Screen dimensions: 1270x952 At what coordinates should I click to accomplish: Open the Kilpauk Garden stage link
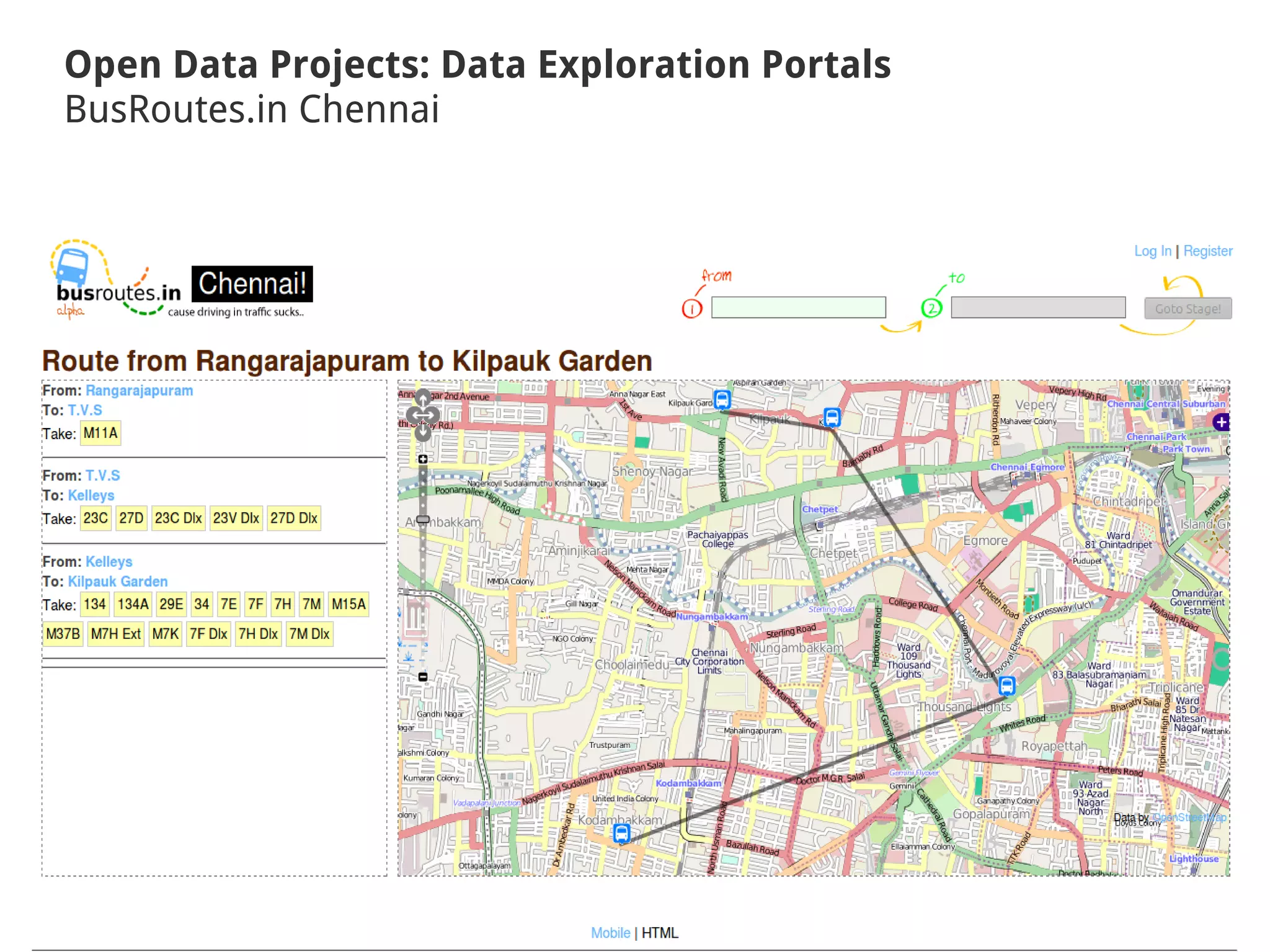(x=118, y=582)
